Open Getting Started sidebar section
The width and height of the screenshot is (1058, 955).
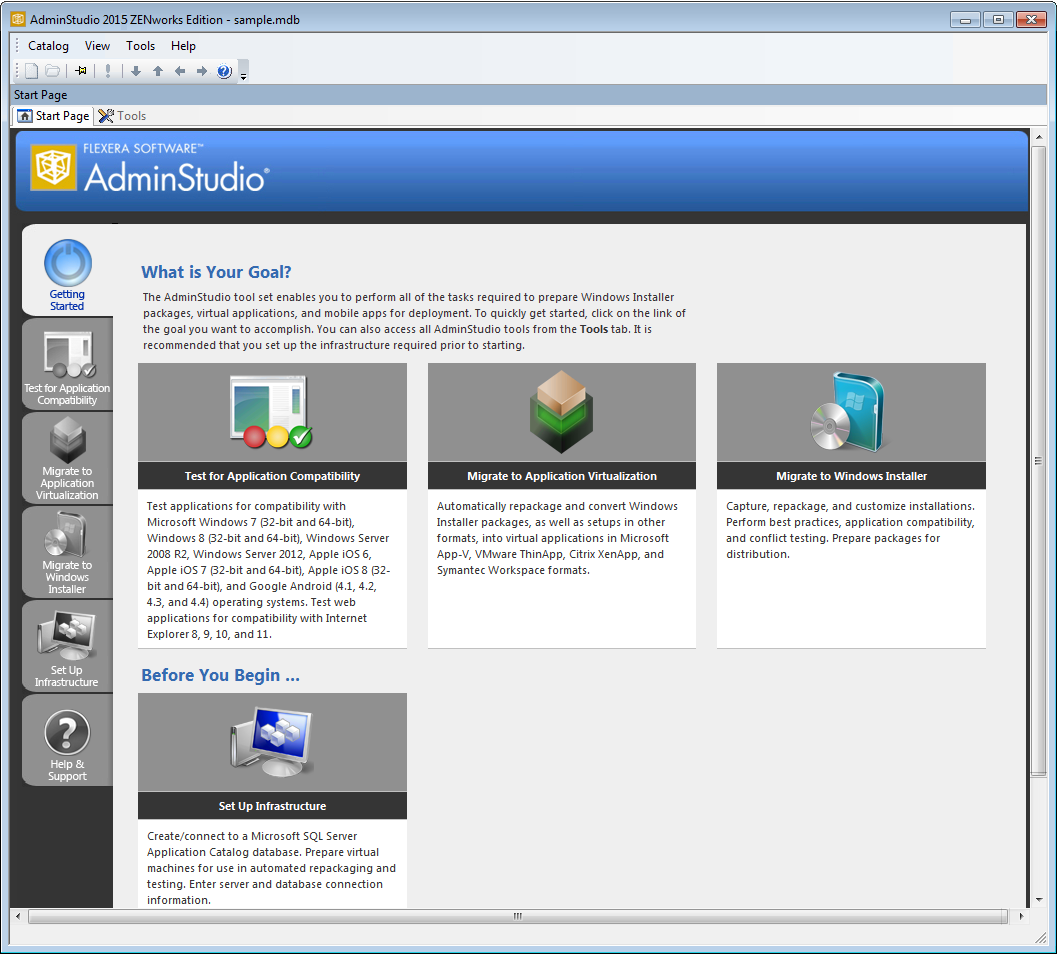[67, 275]
